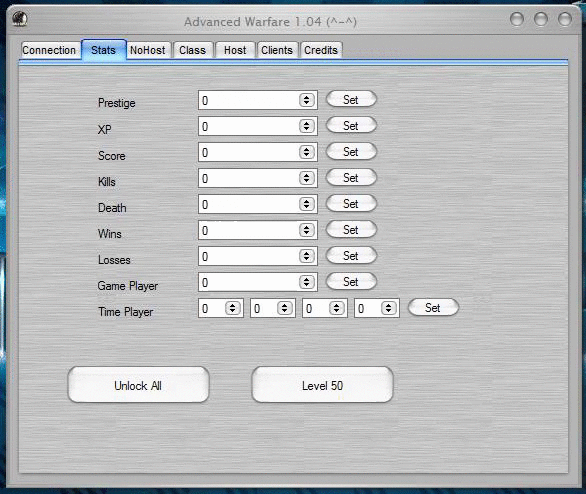
Task: Adjust the XP spinner arrows
Action: (306, 126)
